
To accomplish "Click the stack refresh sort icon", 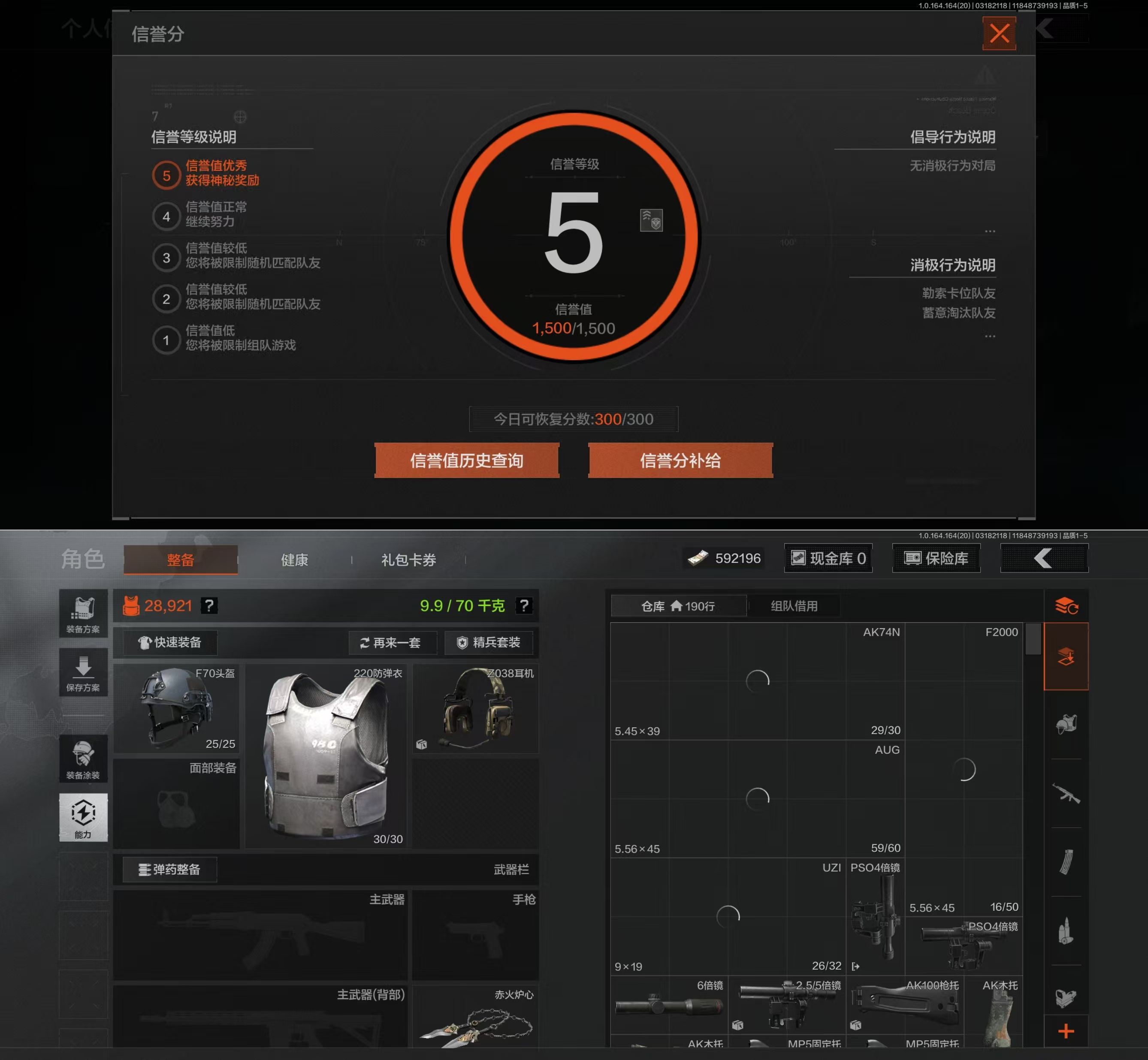I will tap(1066, 606).
